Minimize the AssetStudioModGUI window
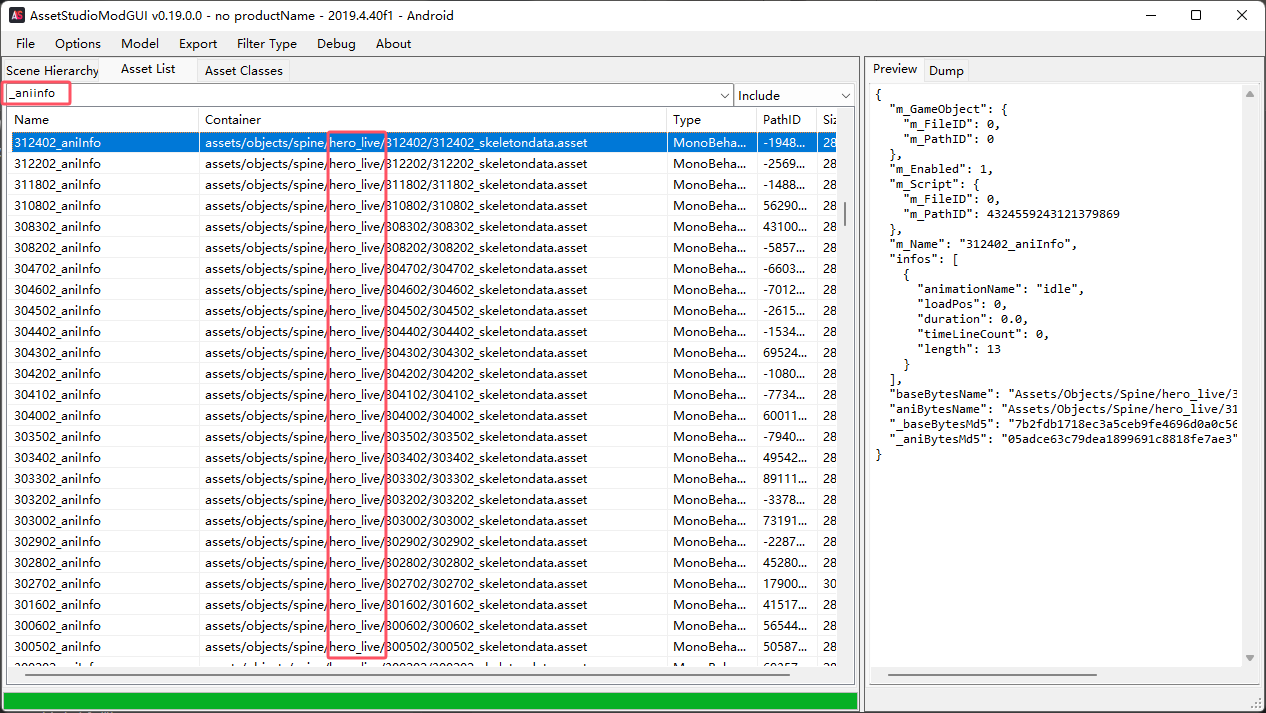The height and width of the screenshot is (713, 1266). 1151,15
